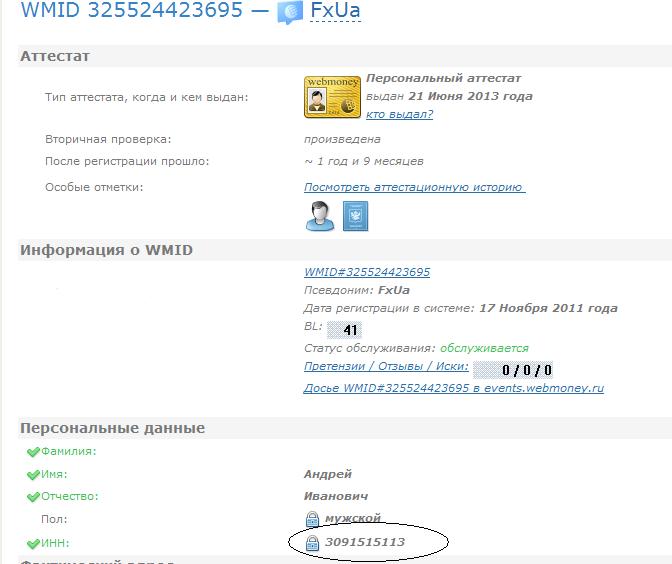Click the blue passport document icon
Viewport: 672px width, 564px height.
(356, 215)
